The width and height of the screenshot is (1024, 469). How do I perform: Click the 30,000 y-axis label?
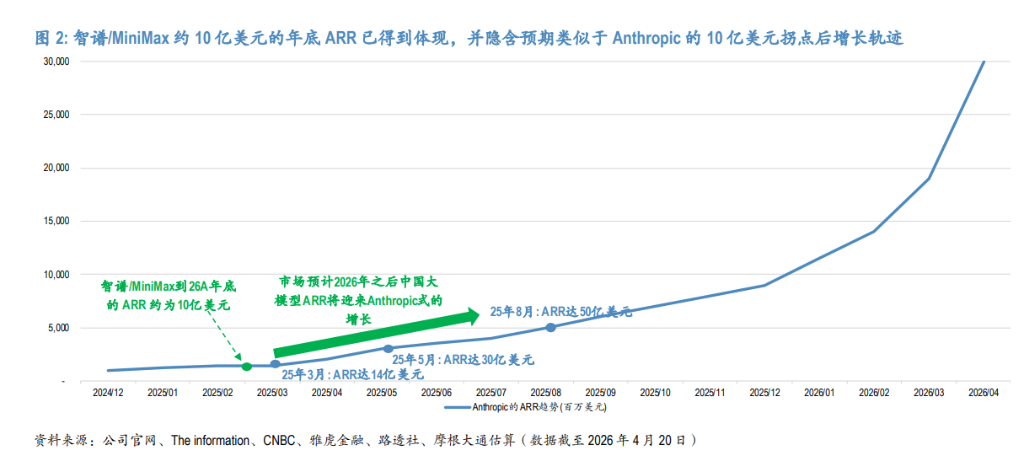53,61
